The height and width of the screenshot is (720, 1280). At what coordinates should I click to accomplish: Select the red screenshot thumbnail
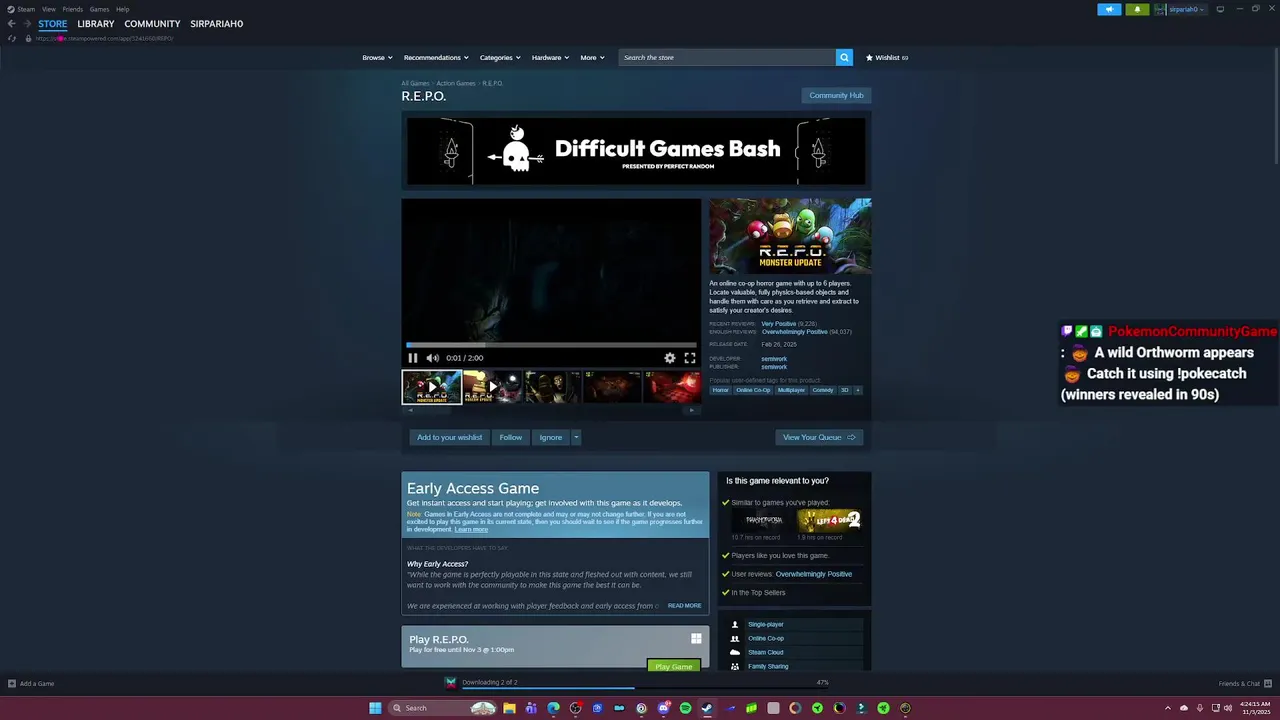click(672, 387)
